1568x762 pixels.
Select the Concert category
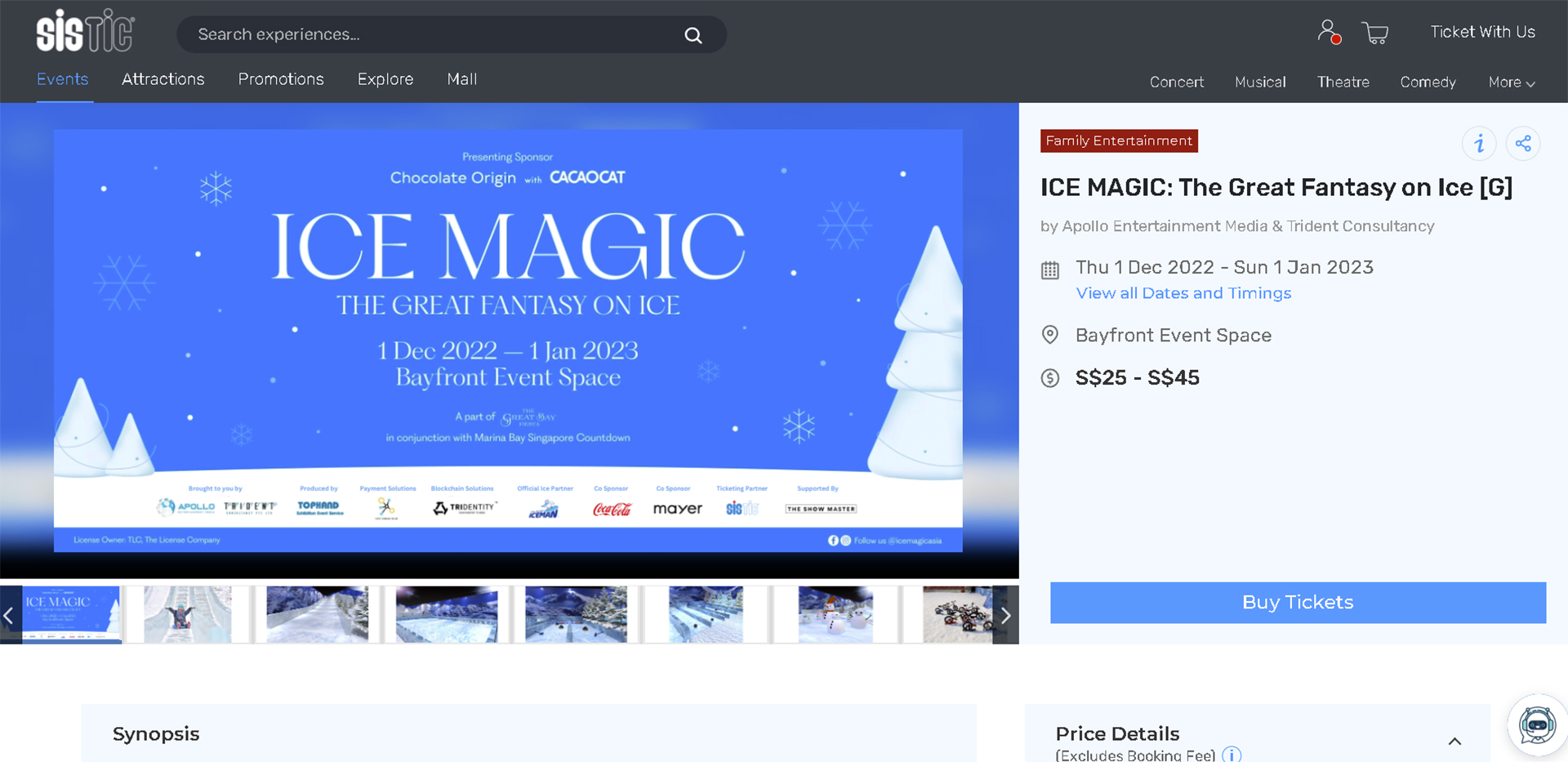pyautogui.click(x=1177, y=82)
